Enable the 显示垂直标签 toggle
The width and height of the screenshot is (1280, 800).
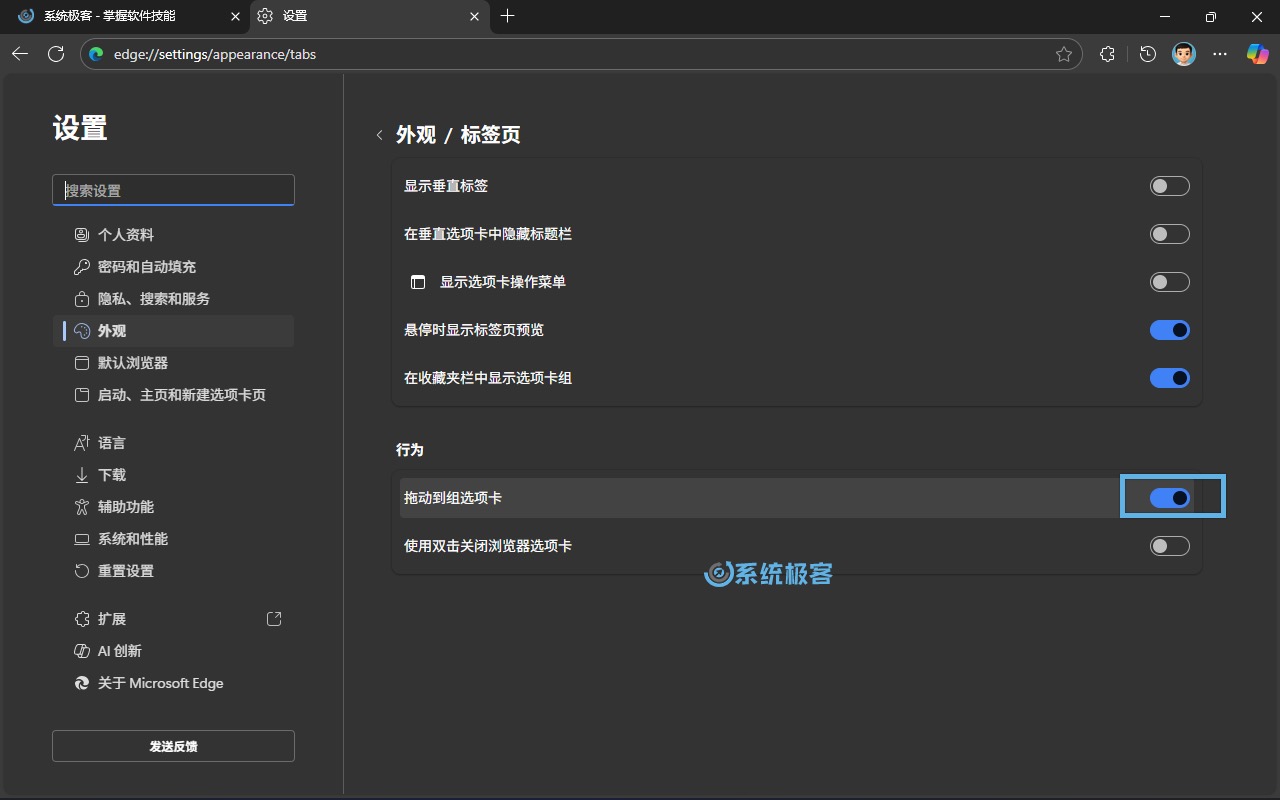click(1169, 185)
